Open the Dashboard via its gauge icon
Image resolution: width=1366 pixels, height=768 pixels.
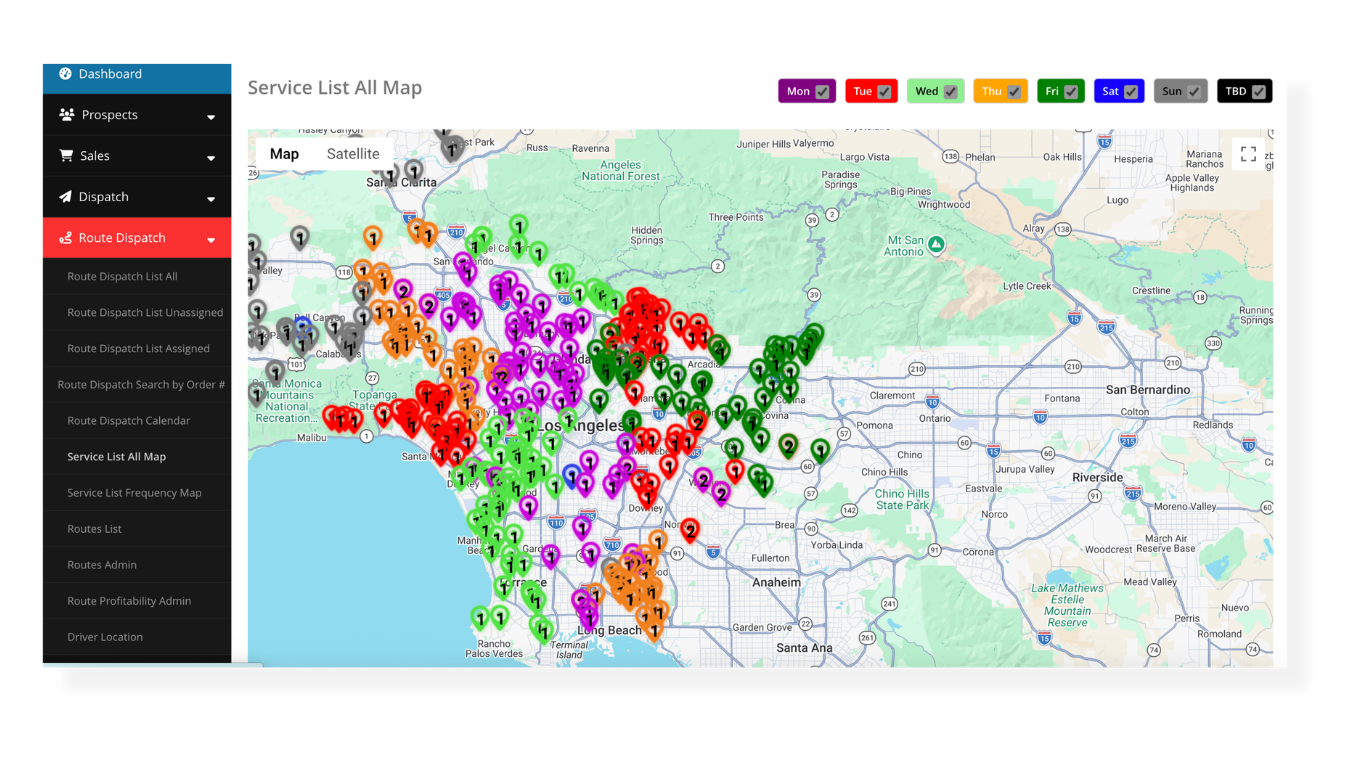(x=66, y=73)
